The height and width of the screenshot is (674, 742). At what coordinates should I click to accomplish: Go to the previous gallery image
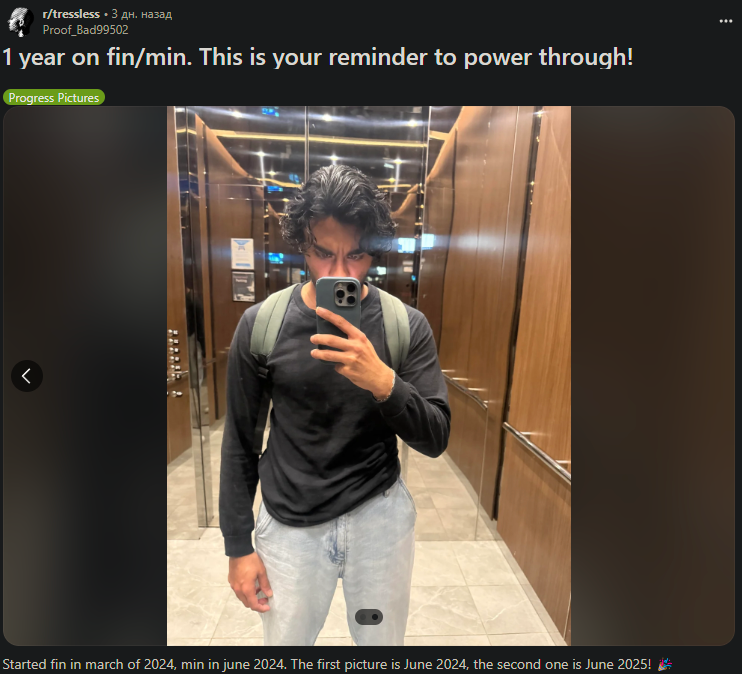click(x=27, y=376)
